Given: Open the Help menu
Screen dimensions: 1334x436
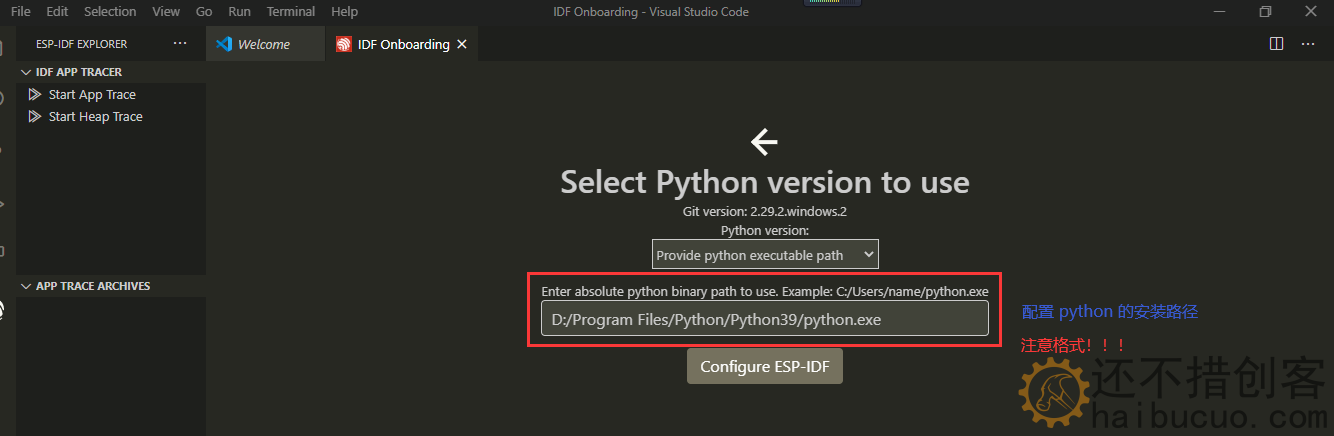Looking at the screenshot, I should point(344,12).
